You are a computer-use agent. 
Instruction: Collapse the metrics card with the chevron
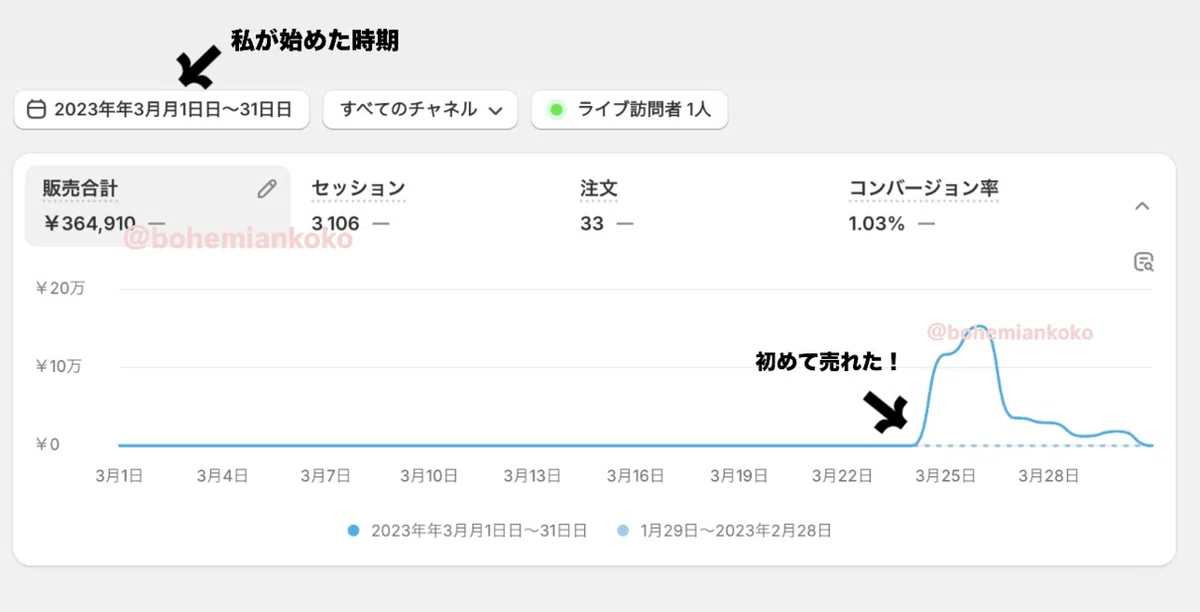(1143, 206)
